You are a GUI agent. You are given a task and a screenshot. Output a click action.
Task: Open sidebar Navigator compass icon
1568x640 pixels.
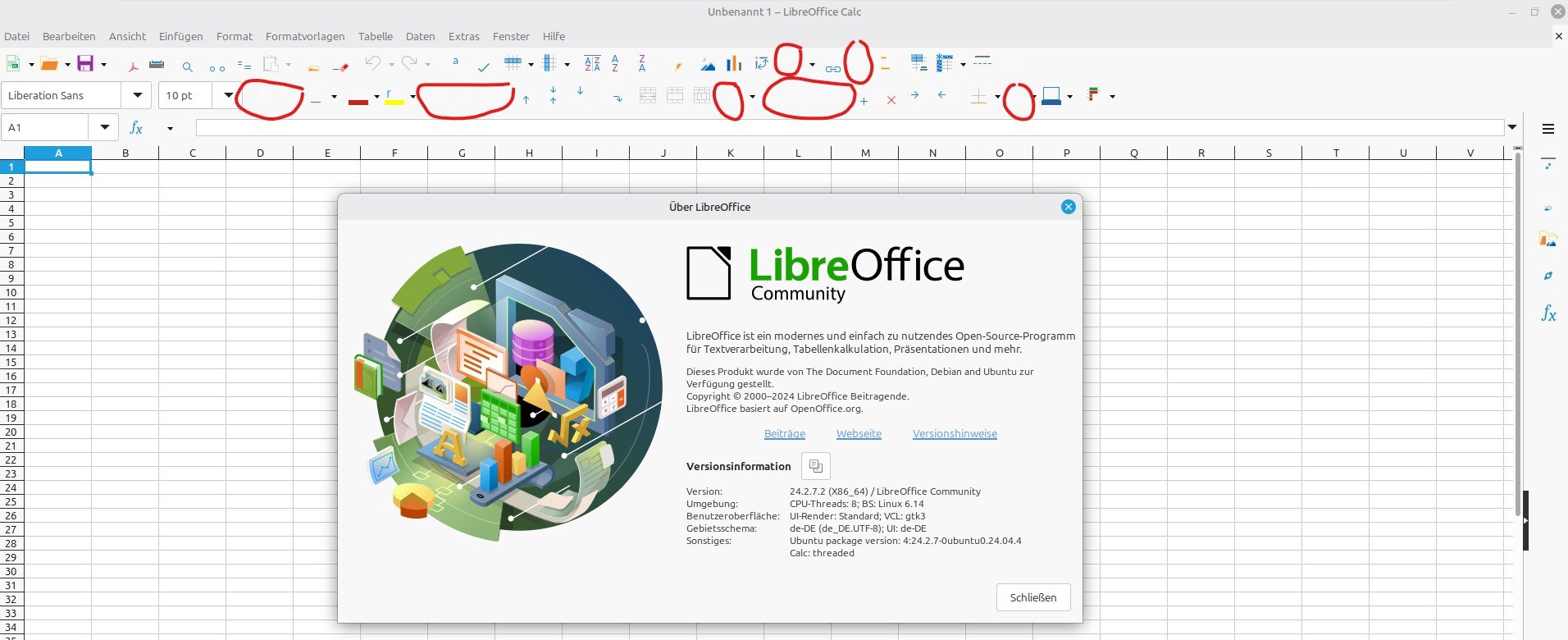pyautogui.click(x=1548, y=276)
